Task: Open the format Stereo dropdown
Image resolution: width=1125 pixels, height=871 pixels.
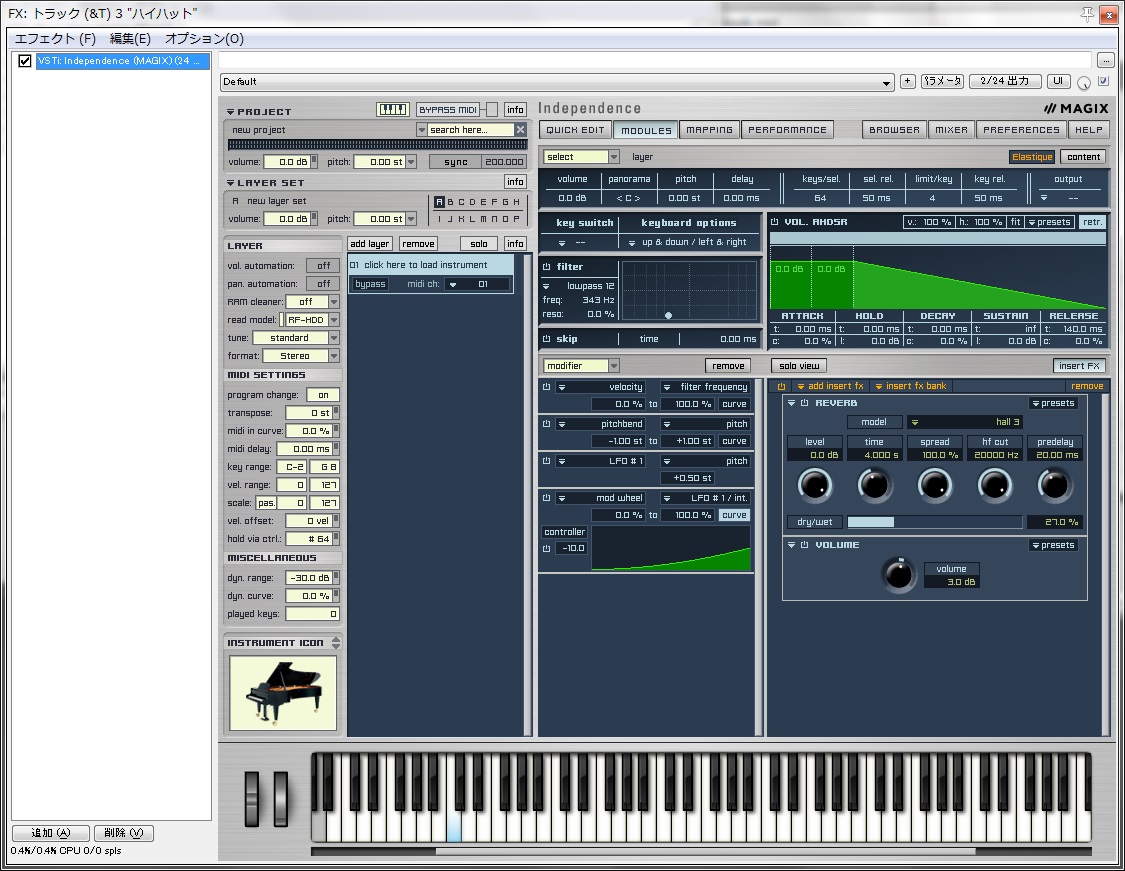Action: [x=301, y=356]
